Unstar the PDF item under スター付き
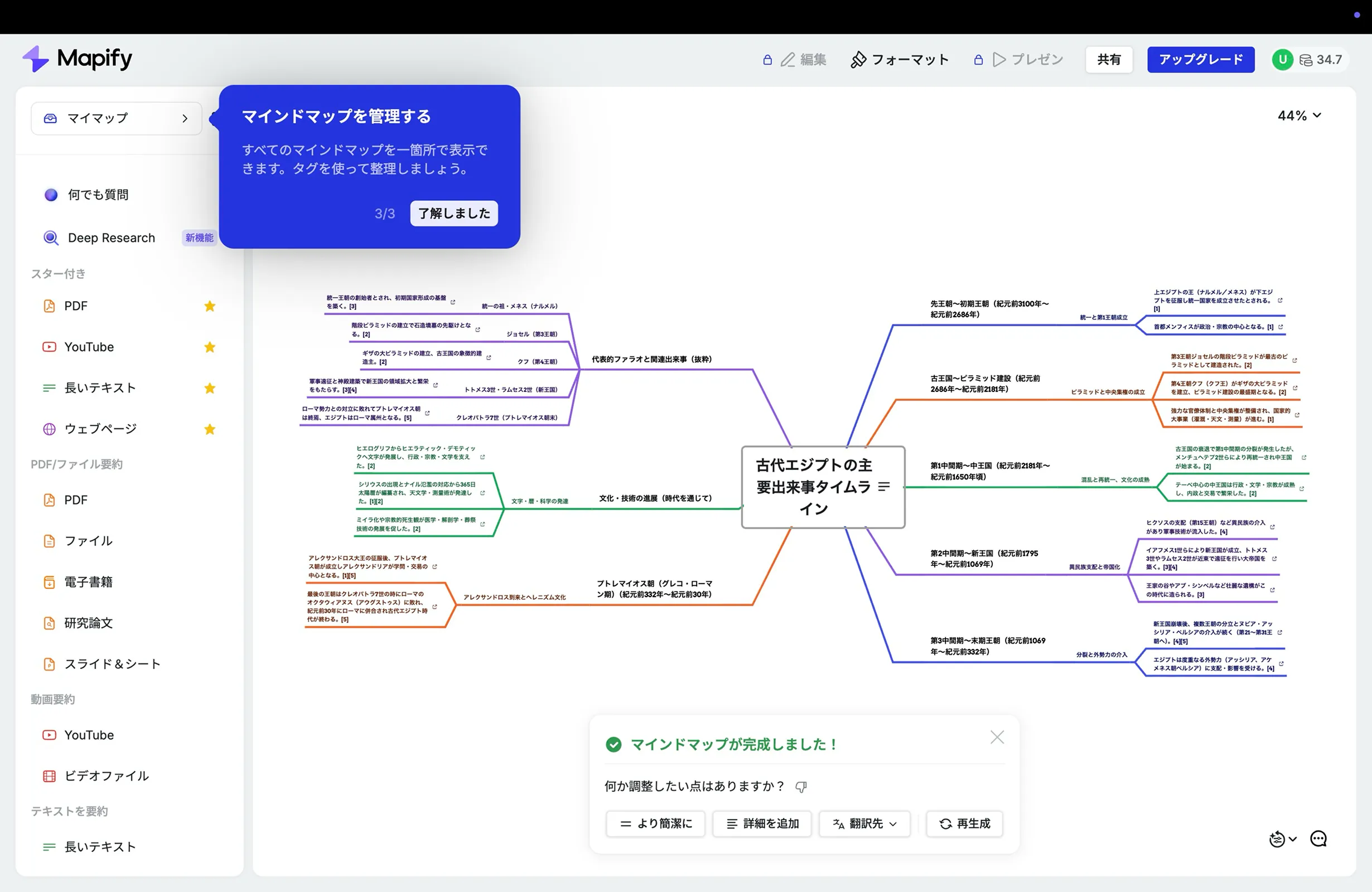This screenshot has height=892, width=1372. [x=210, y=306]
